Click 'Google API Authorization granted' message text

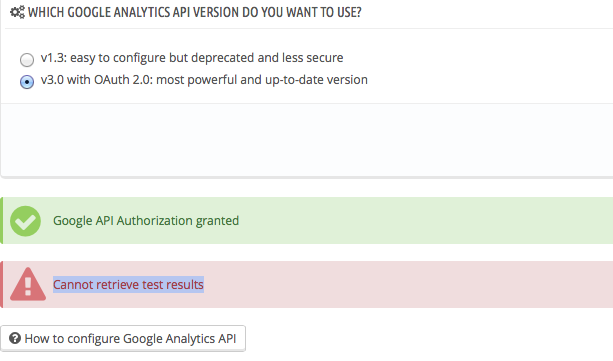(146, 221)
